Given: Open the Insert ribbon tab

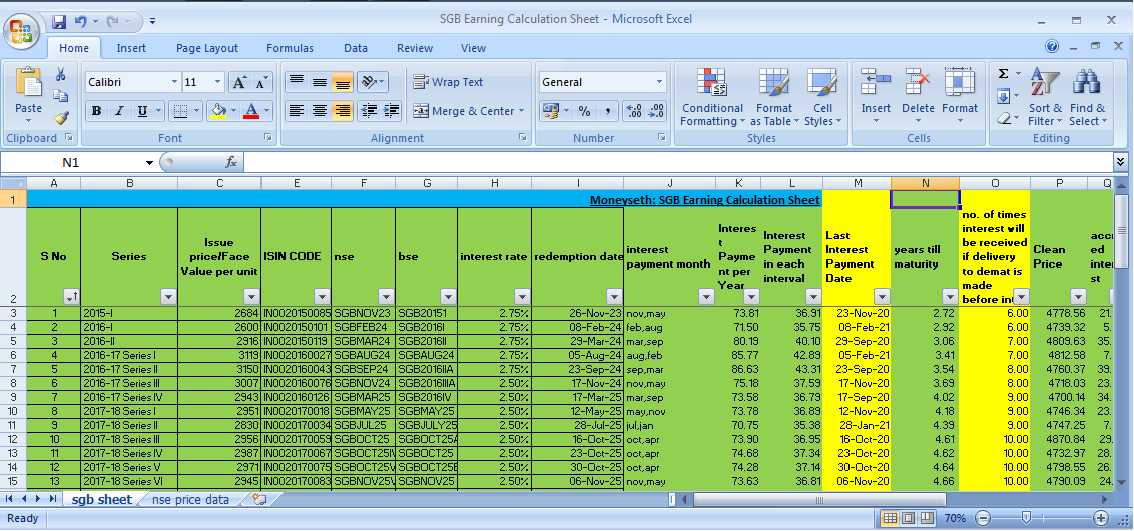Looking at the screenshot, I should tap(131, 48).
